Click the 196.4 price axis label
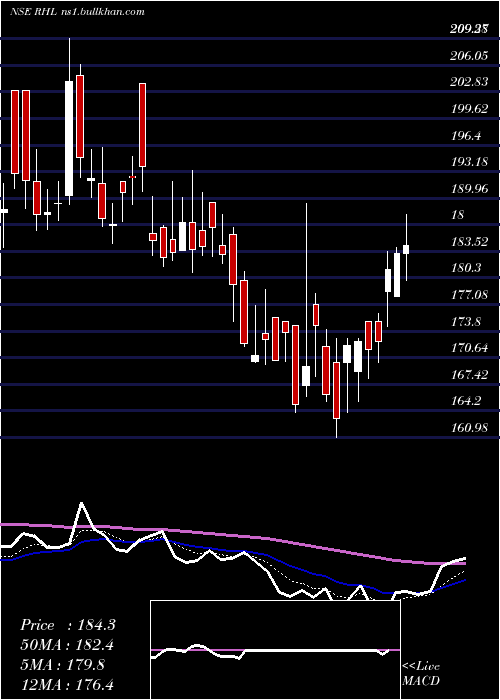This screenshot has width=500, height=700. click(466, 136)
